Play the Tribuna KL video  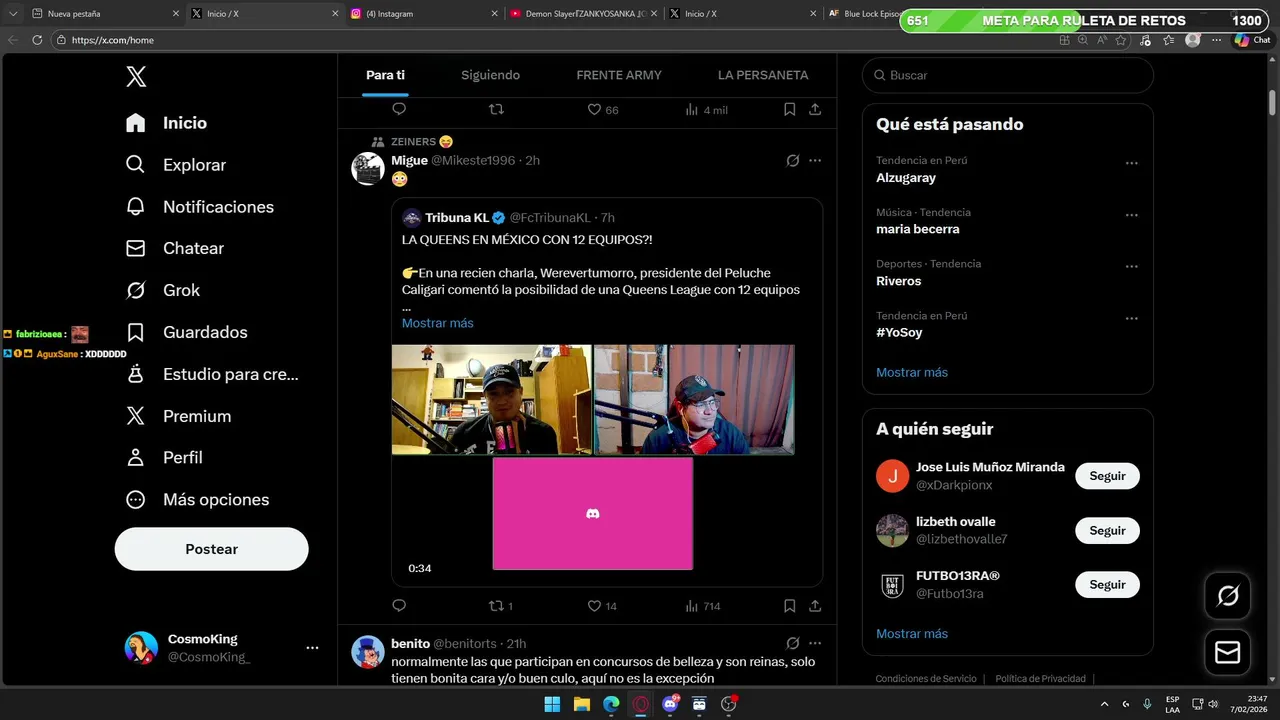tap(593, 457)
